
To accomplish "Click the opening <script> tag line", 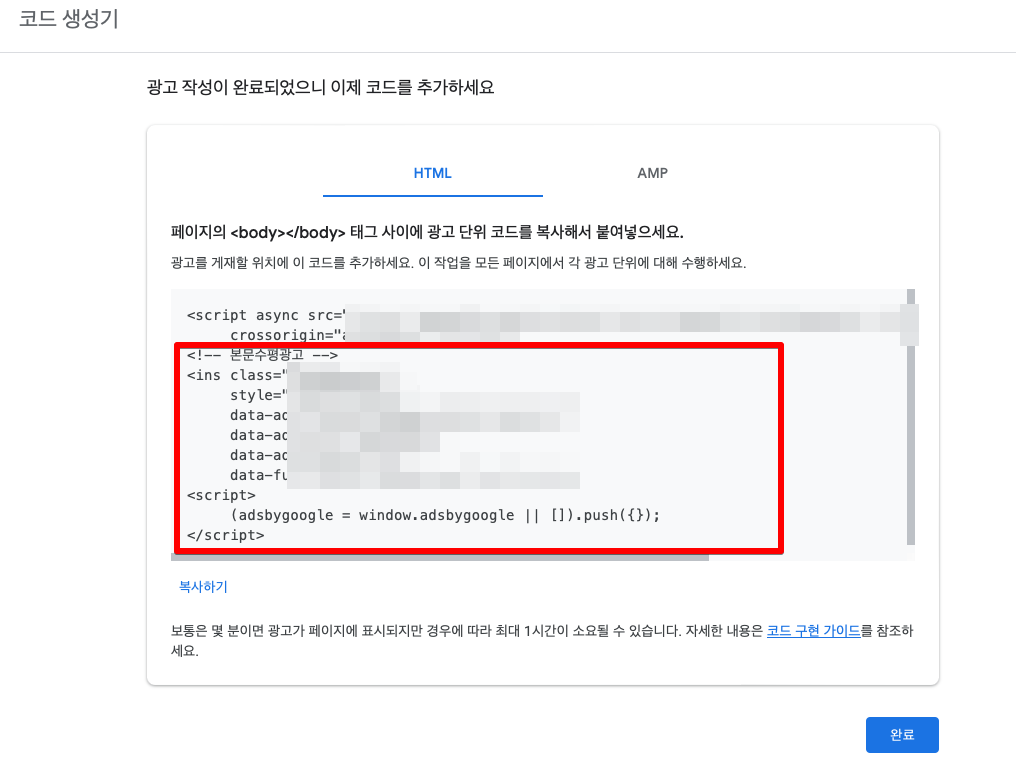I will click(x=221, y=495).
